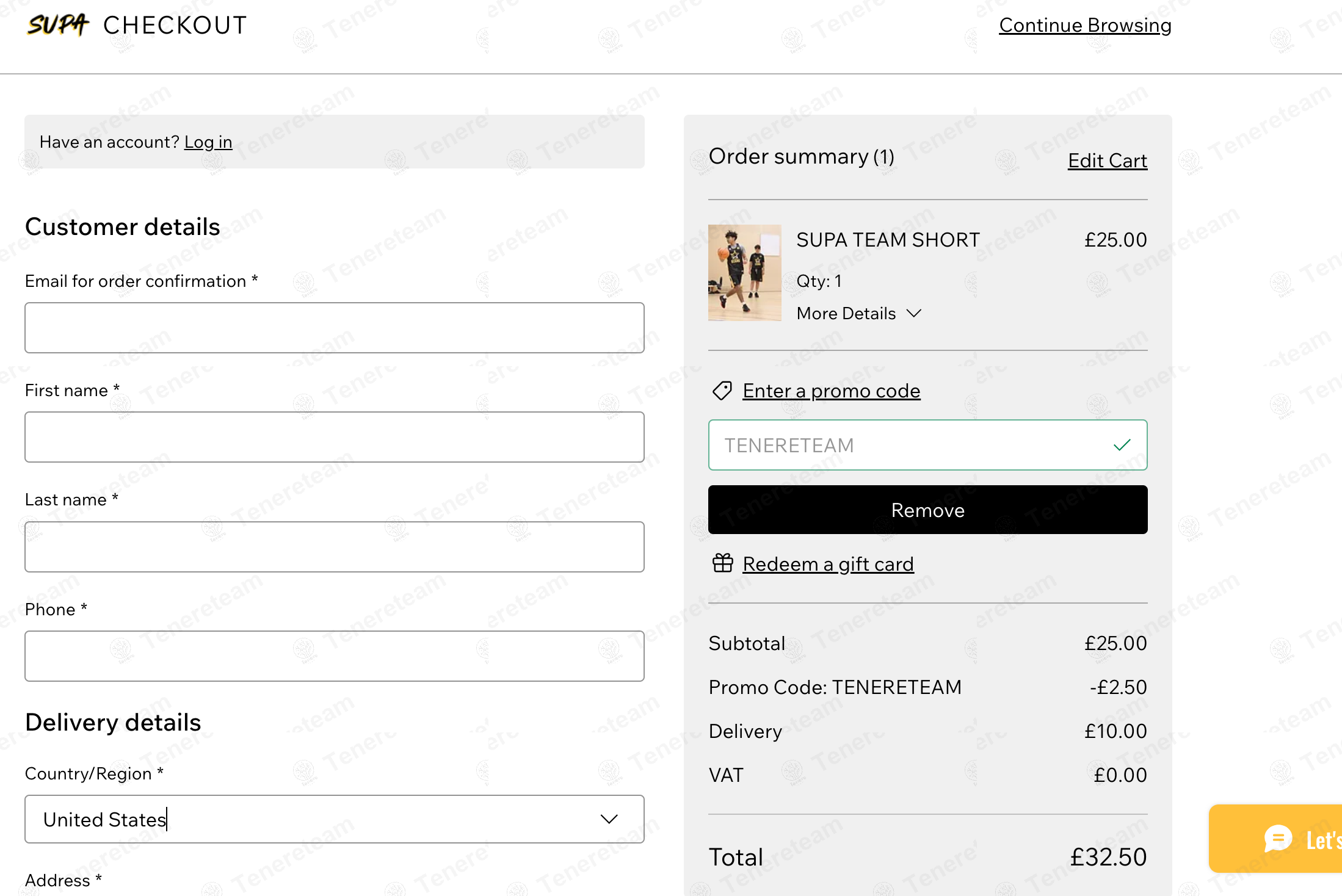The width and height of the screenshot is (1342, 896).
Task: Click the green checkmark in promo field
Action: (1122, 445)
